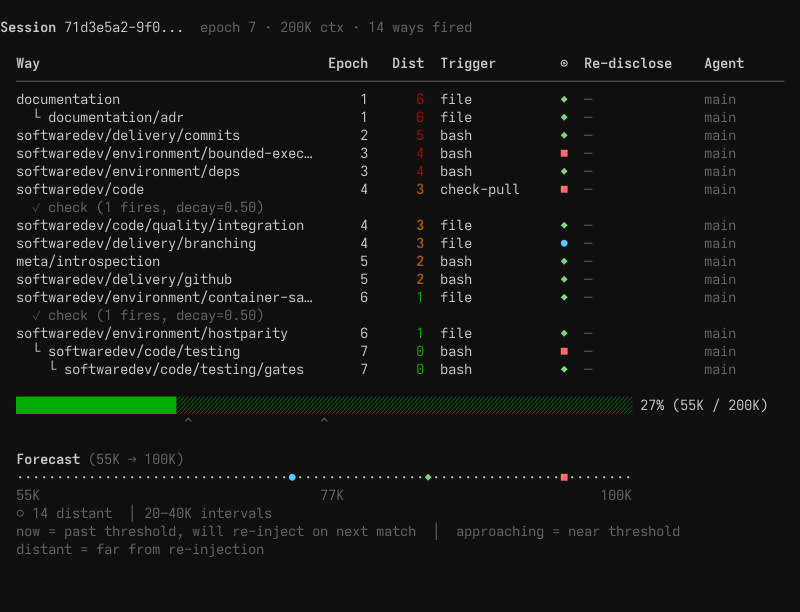This screenshot has height=612, width=800.
Task: Click the Dist column header
Action: pyautogui.click(x=408, y=63)
